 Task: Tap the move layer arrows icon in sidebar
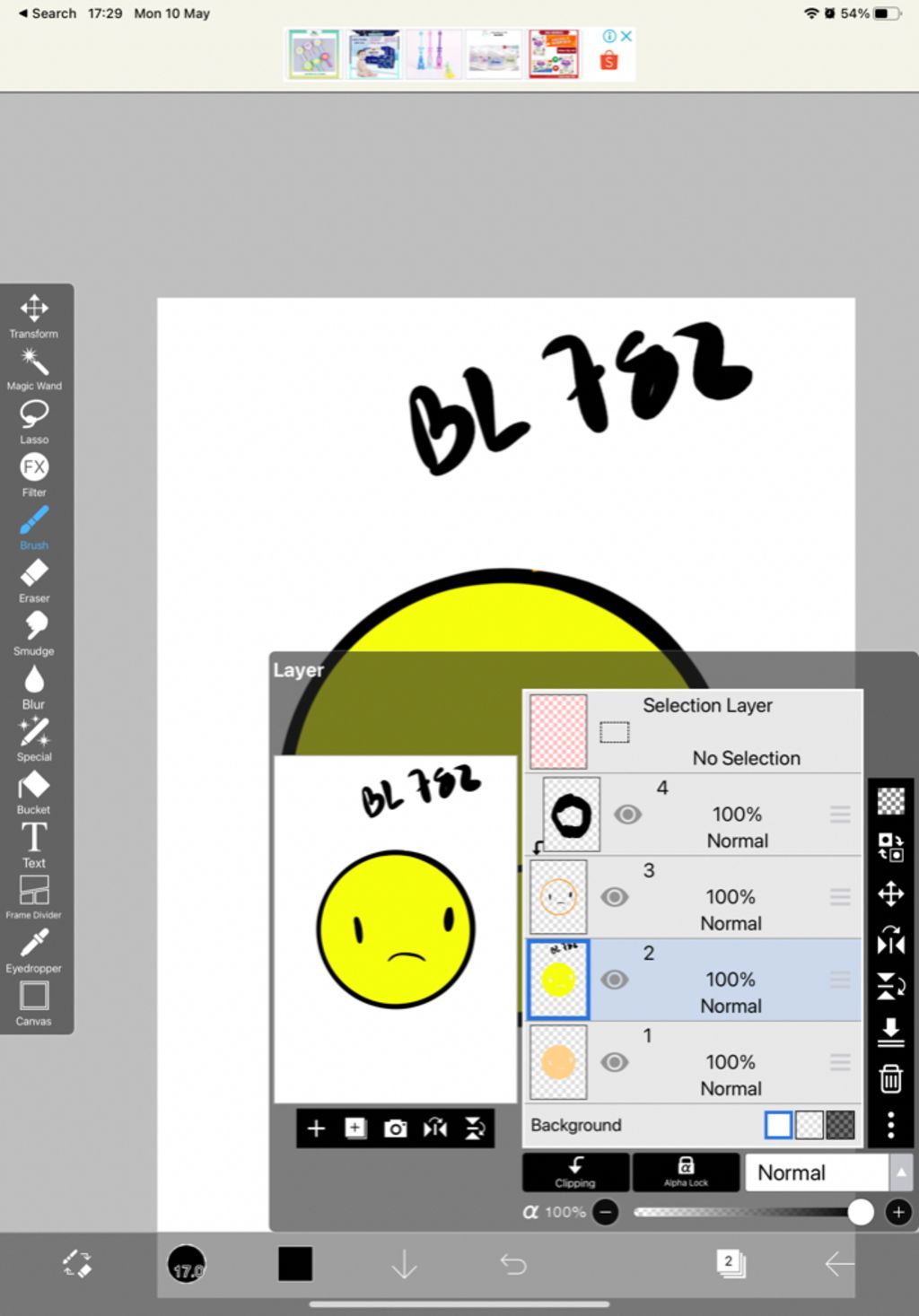click(x=890, y=893)
